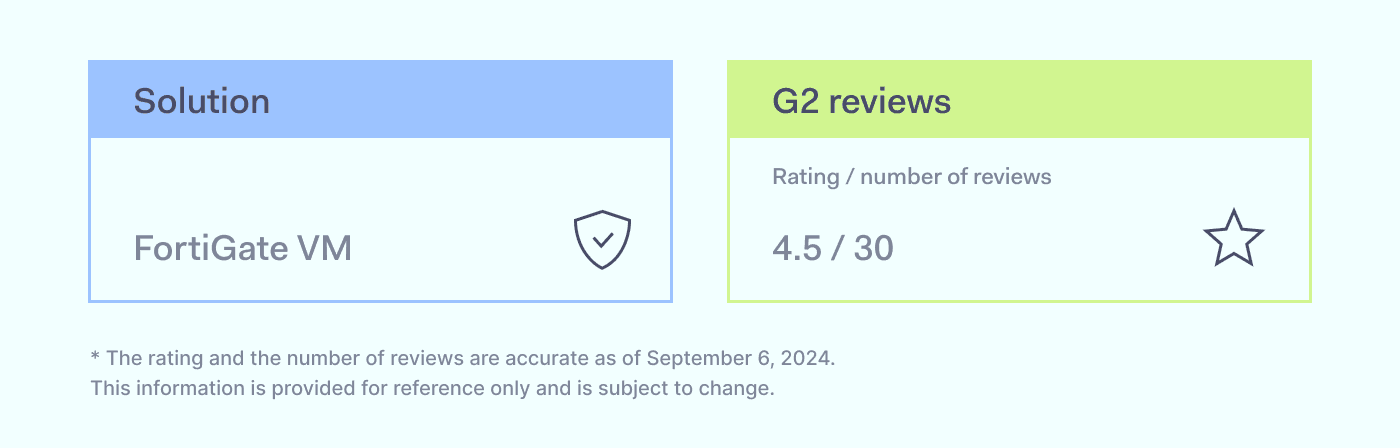Click the star rating icon
The width and height of the screenshot is (1400, 448).
pyautogui.click(x=1233, y=239)
